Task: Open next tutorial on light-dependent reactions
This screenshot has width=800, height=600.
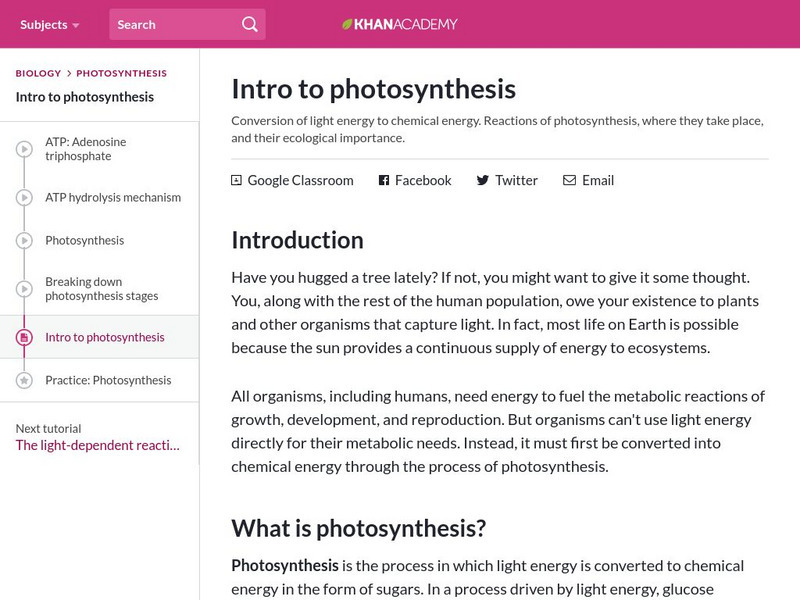Action: point(98,445)
